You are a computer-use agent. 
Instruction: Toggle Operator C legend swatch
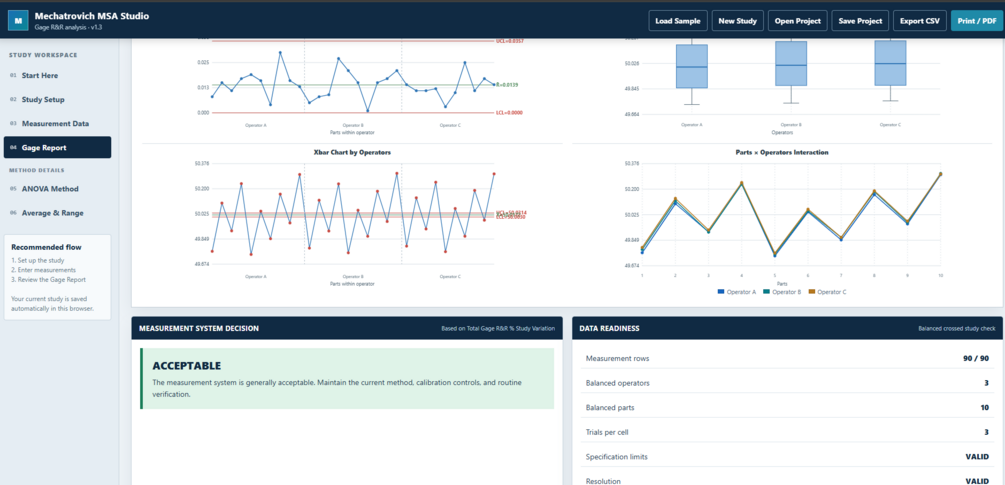tap(811, 292)
